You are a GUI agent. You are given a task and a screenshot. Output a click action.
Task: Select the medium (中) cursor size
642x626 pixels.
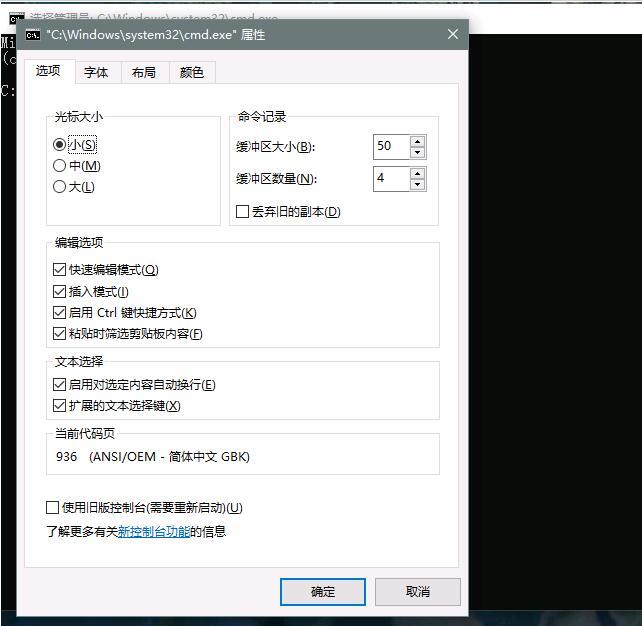click(60, 166)
